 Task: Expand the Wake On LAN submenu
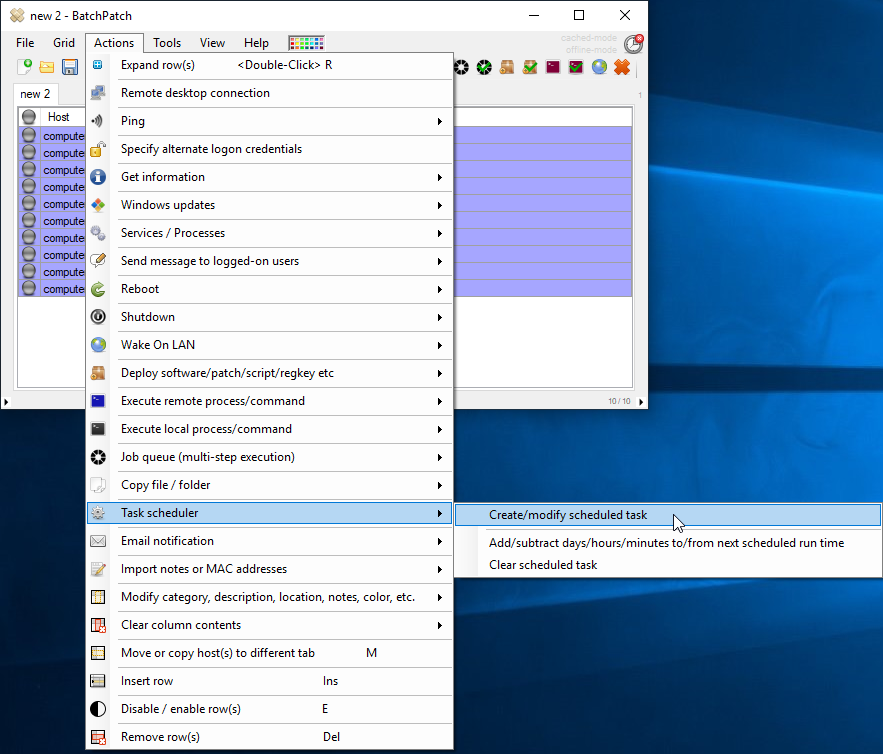click(x=269, y=345)
